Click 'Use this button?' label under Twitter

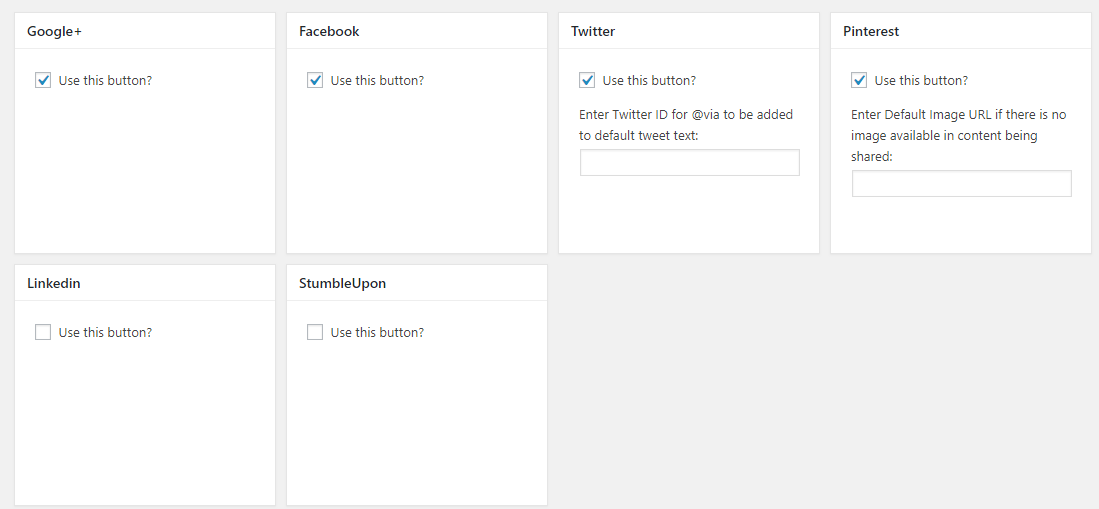pos(649,80)
